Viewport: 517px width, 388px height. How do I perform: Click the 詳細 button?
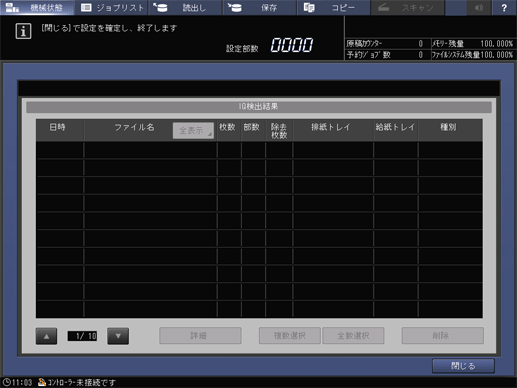coord(200,335)
